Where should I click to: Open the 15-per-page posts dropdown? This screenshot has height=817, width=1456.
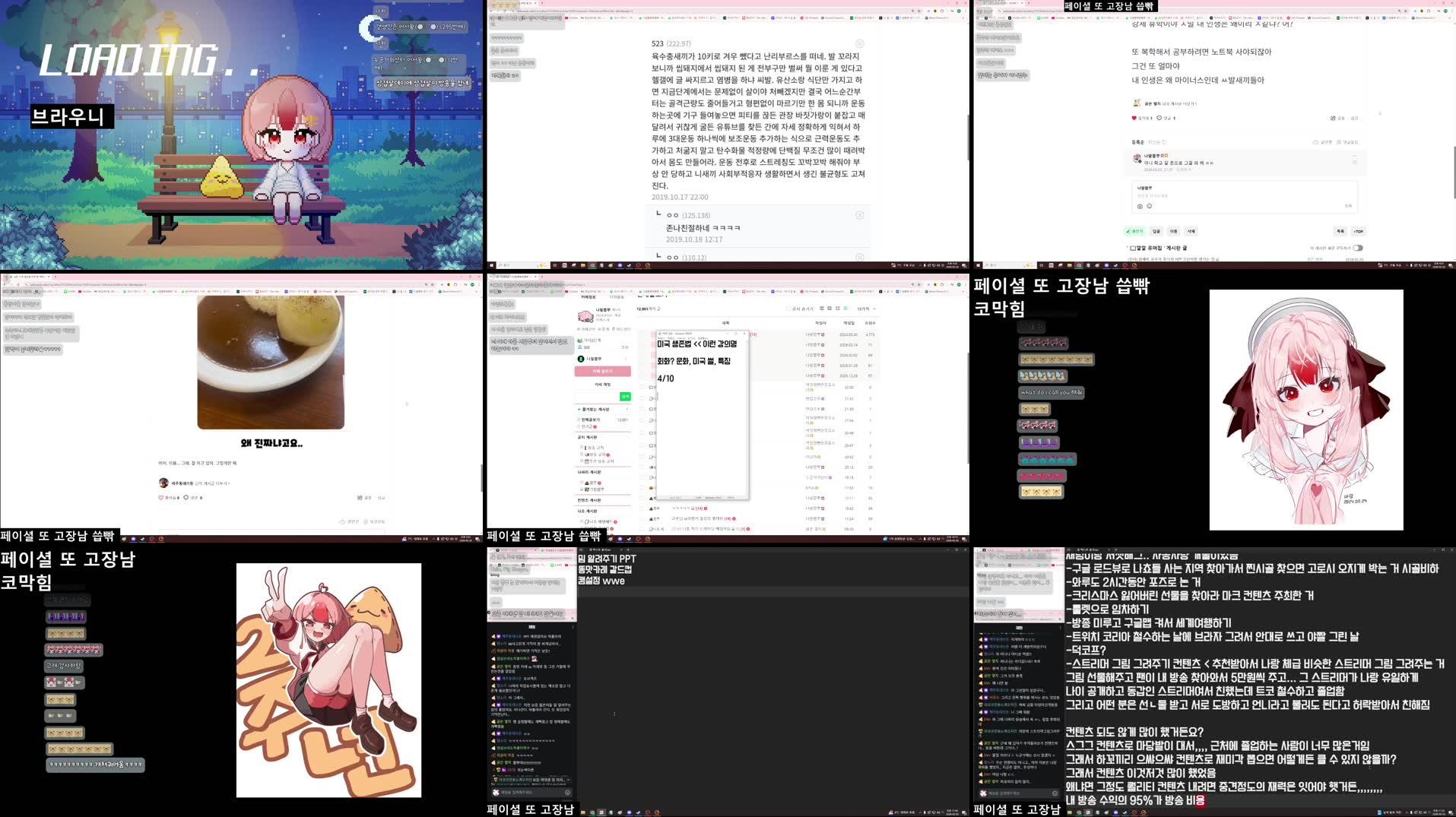866,309
